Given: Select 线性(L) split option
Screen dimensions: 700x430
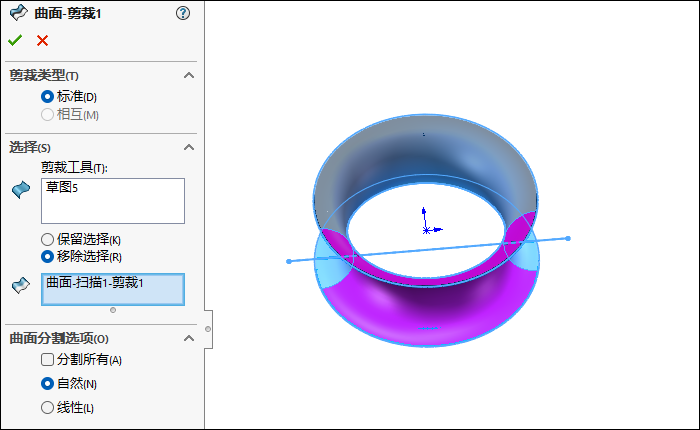Looking at the screenshot, I should click(x=47, y=407).
